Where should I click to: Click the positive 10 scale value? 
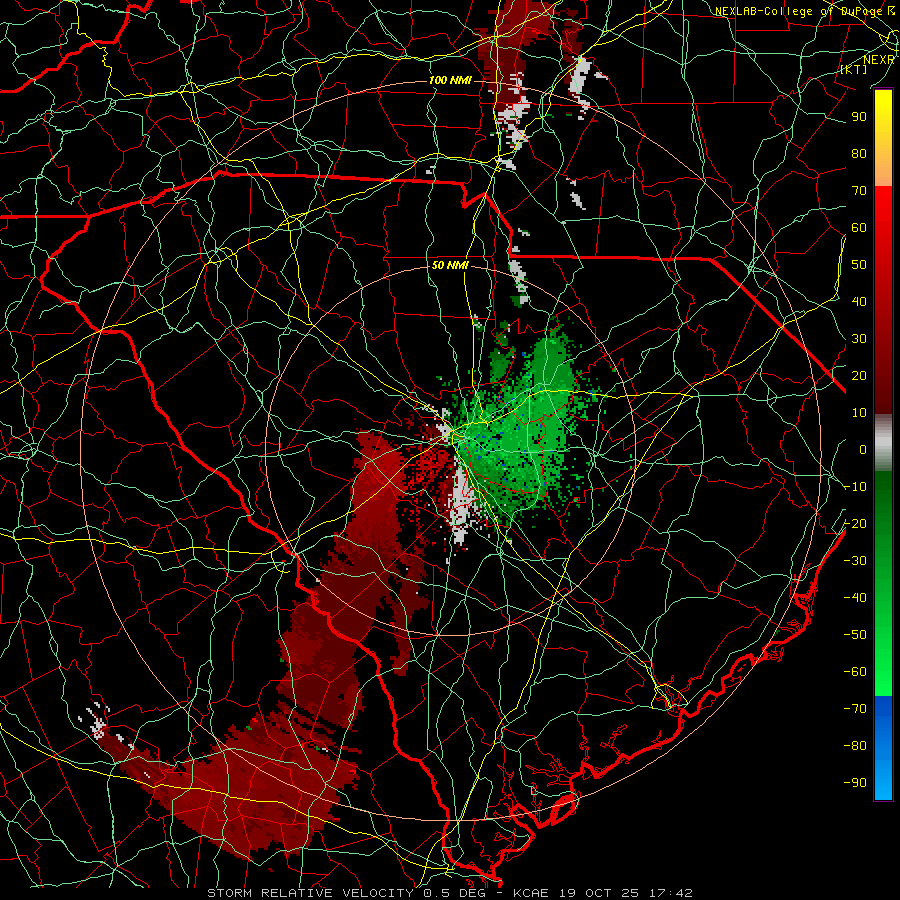pos(859,413)
